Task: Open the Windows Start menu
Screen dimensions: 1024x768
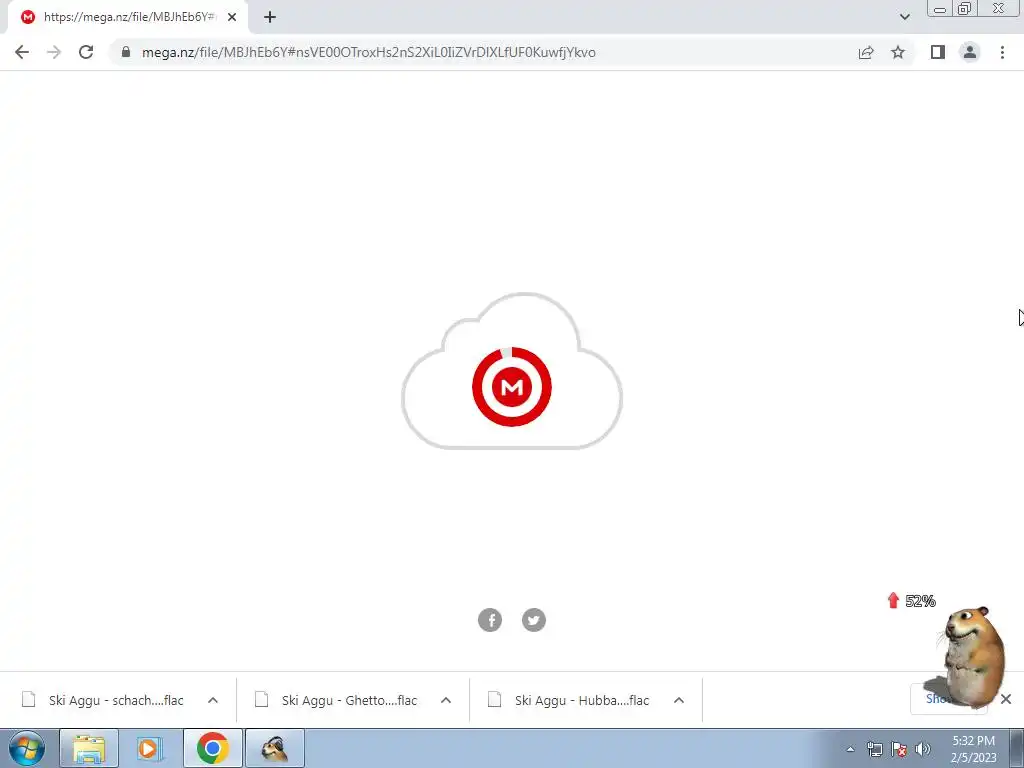Action: click(x=27, y=748)
